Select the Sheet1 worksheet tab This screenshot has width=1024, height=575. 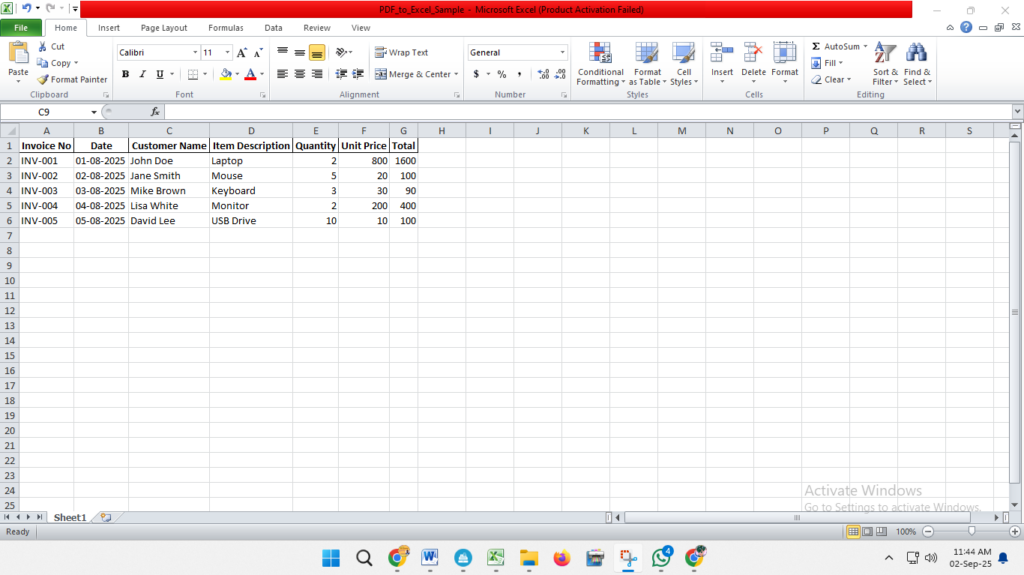(70, 517)
